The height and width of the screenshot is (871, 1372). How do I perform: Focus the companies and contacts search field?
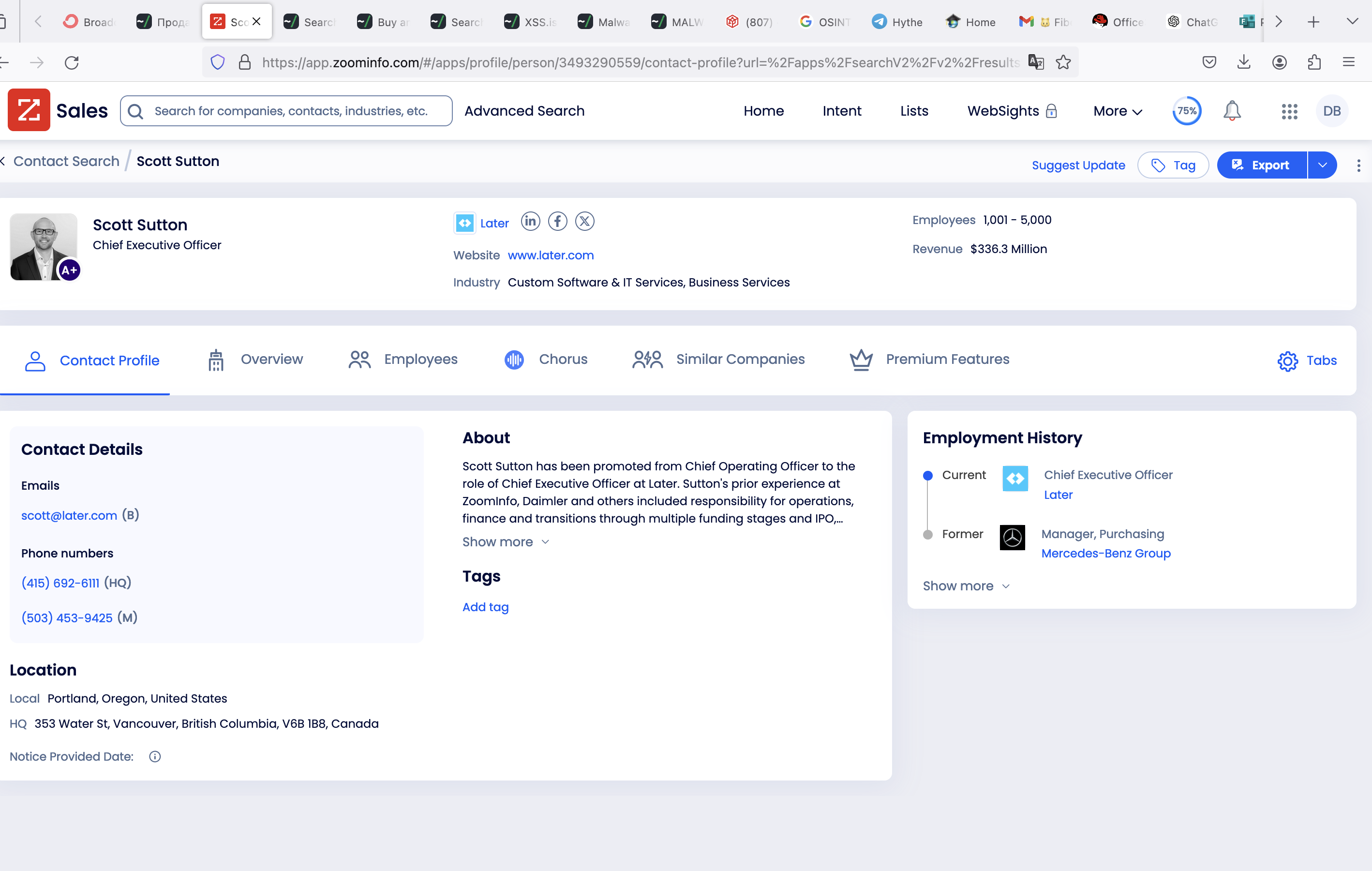click(291, 111)
